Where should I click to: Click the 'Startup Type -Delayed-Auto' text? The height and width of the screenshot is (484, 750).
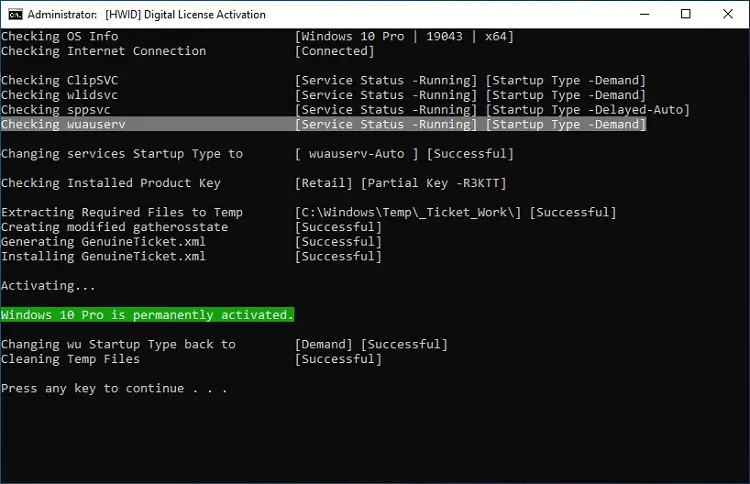(x=588, y=110)
